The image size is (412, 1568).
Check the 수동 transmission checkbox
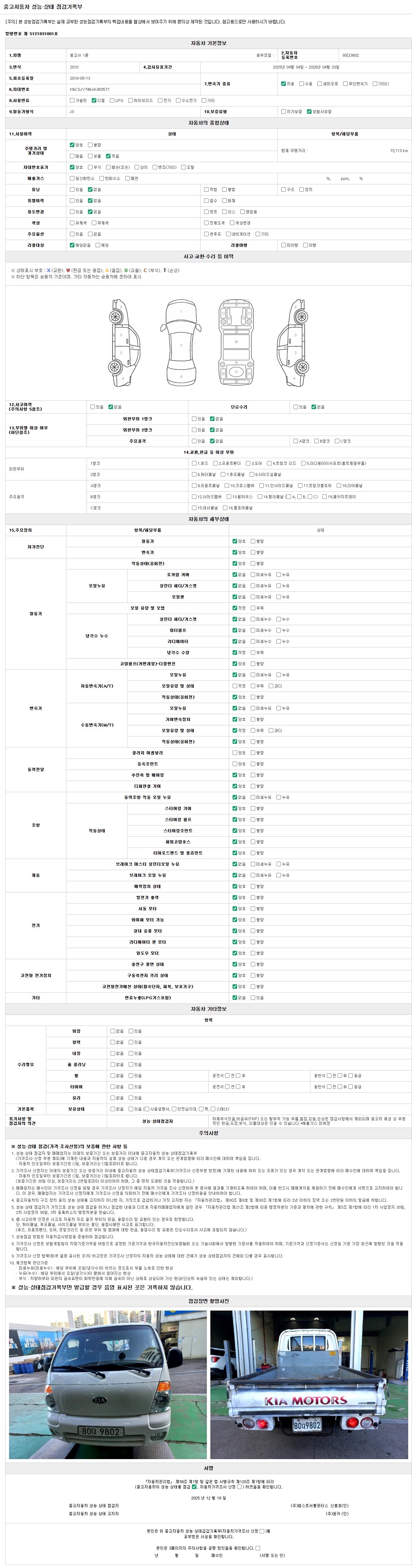[301, 83]
